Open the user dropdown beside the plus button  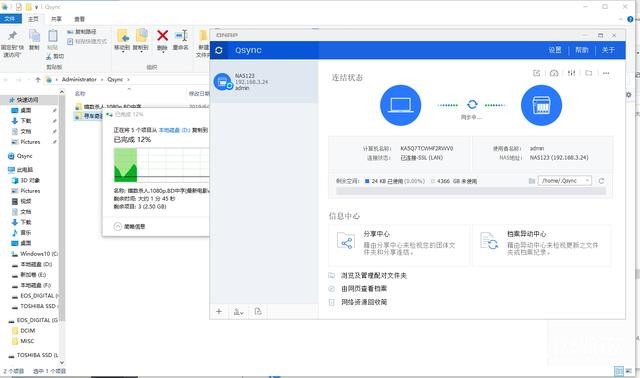pyautogui.click(x=238, y=312)
